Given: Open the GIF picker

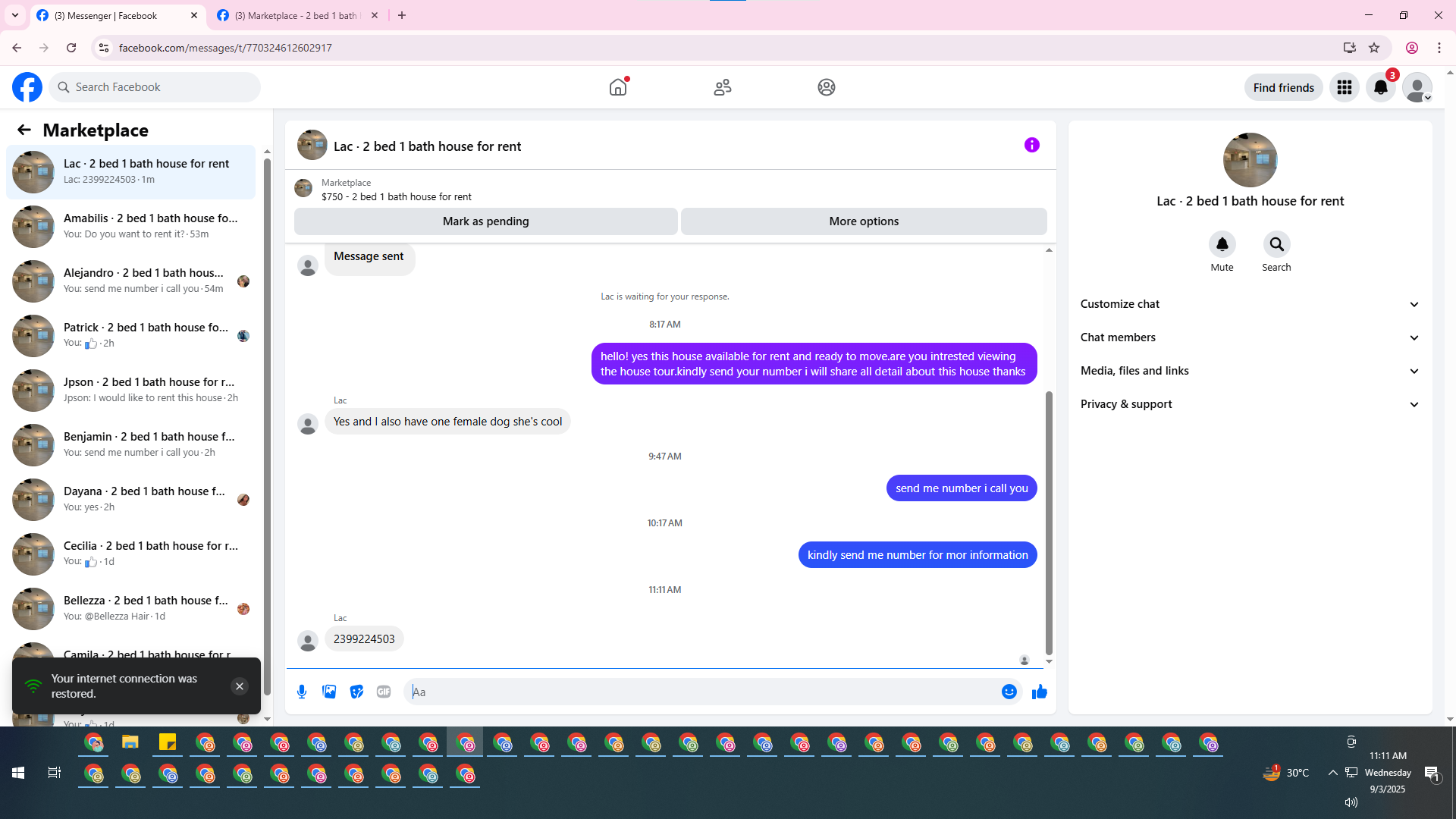Looking at the screenshot, I should (x=384, y=692).
